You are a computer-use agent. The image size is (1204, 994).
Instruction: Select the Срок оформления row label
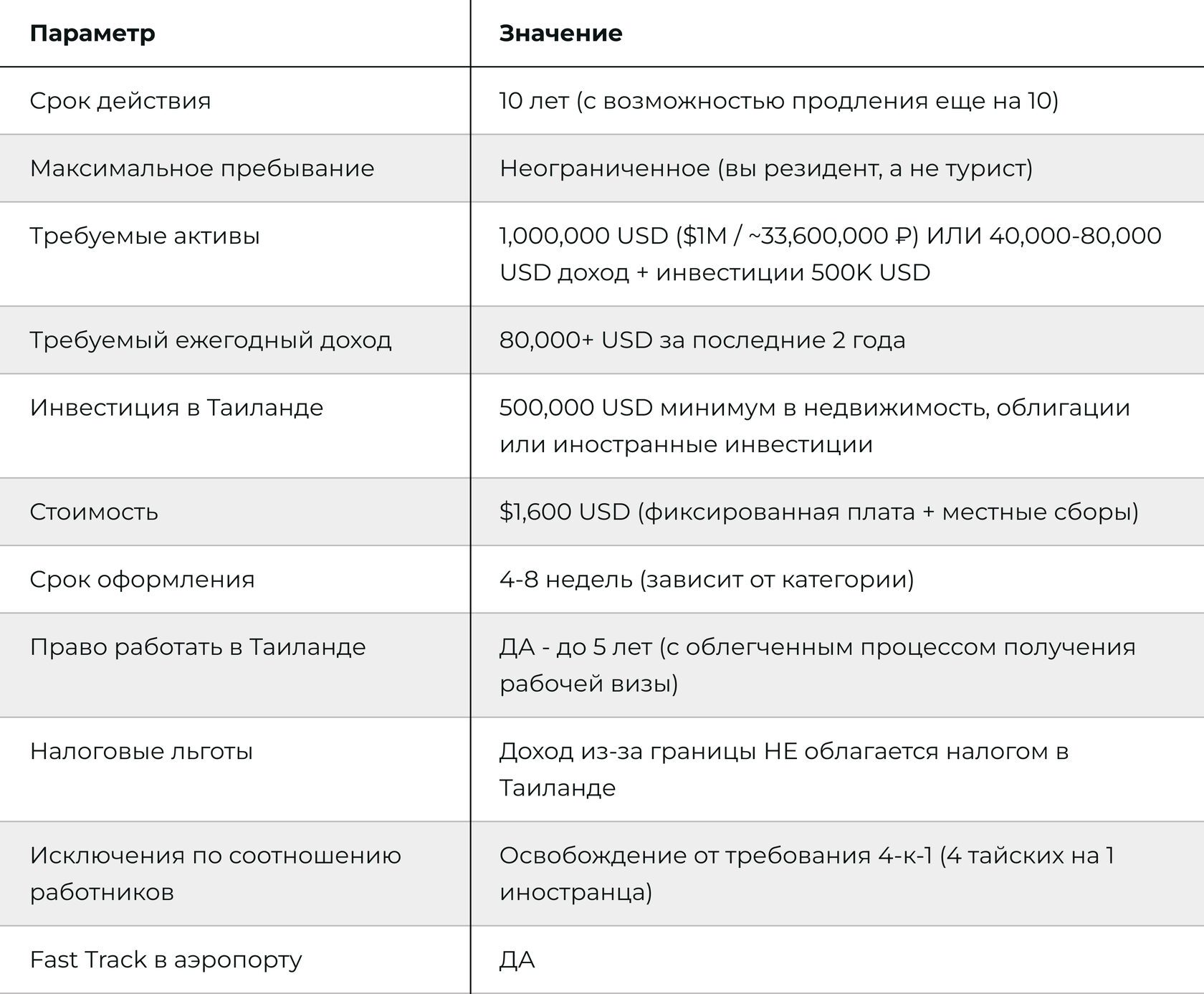tap(142, 579)
